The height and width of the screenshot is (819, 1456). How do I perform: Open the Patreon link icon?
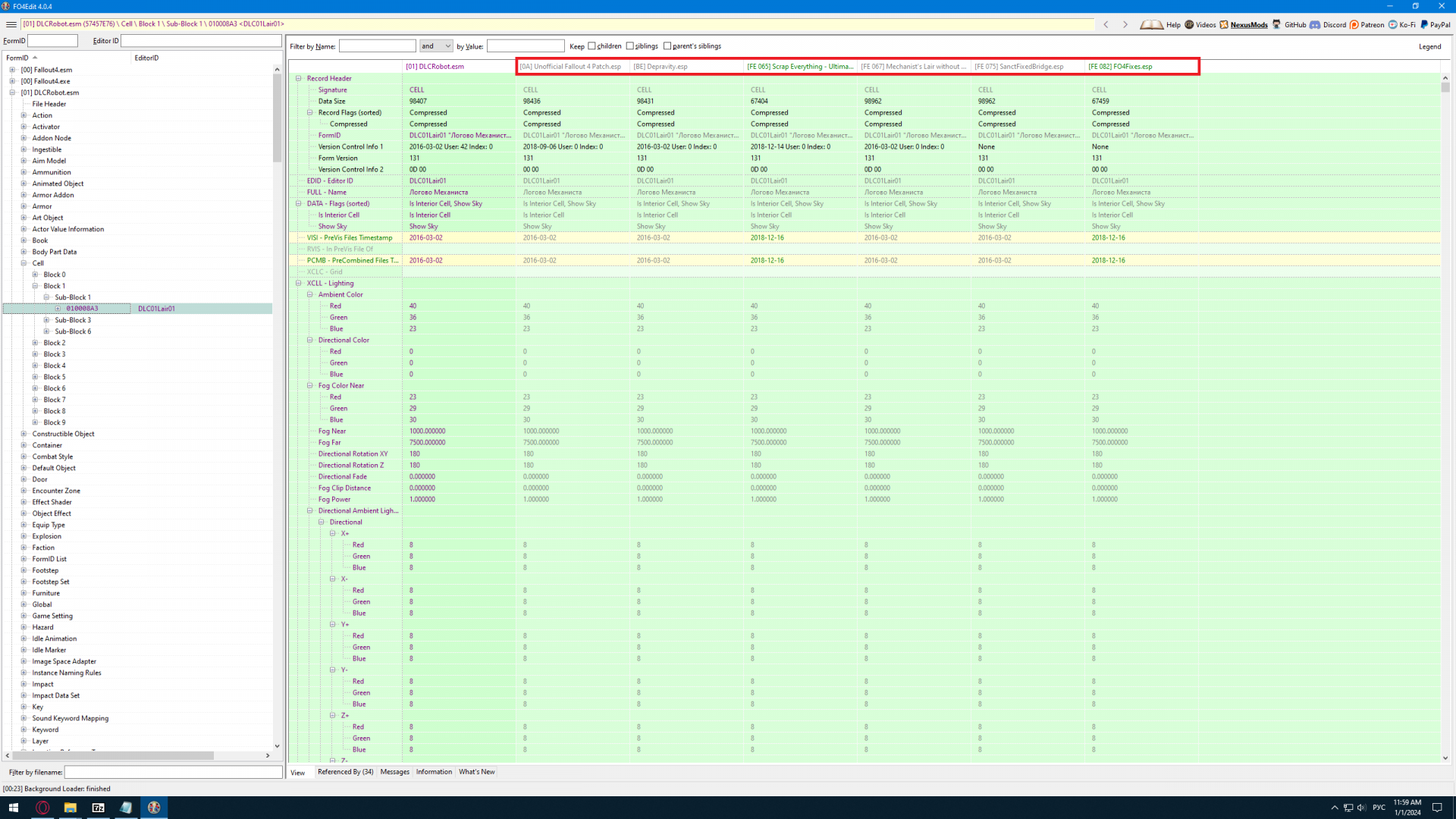[1354, 24]
